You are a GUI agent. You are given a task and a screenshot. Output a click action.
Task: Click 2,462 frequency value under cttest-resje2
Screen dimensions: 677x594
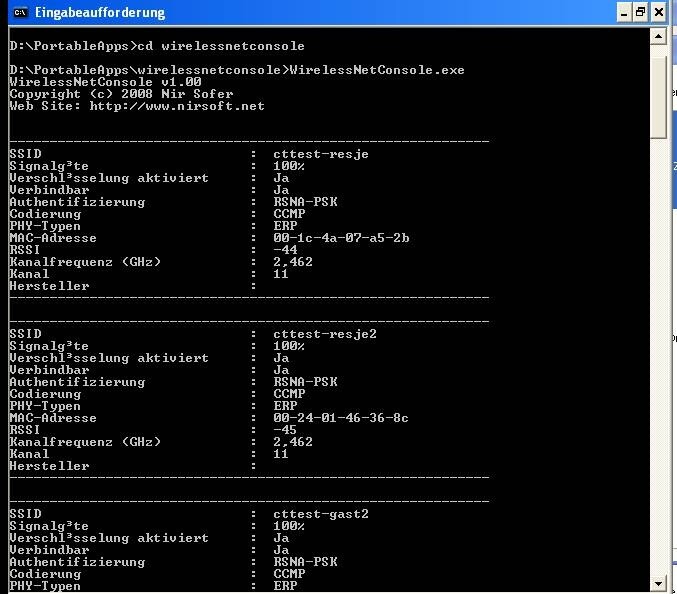293,442
